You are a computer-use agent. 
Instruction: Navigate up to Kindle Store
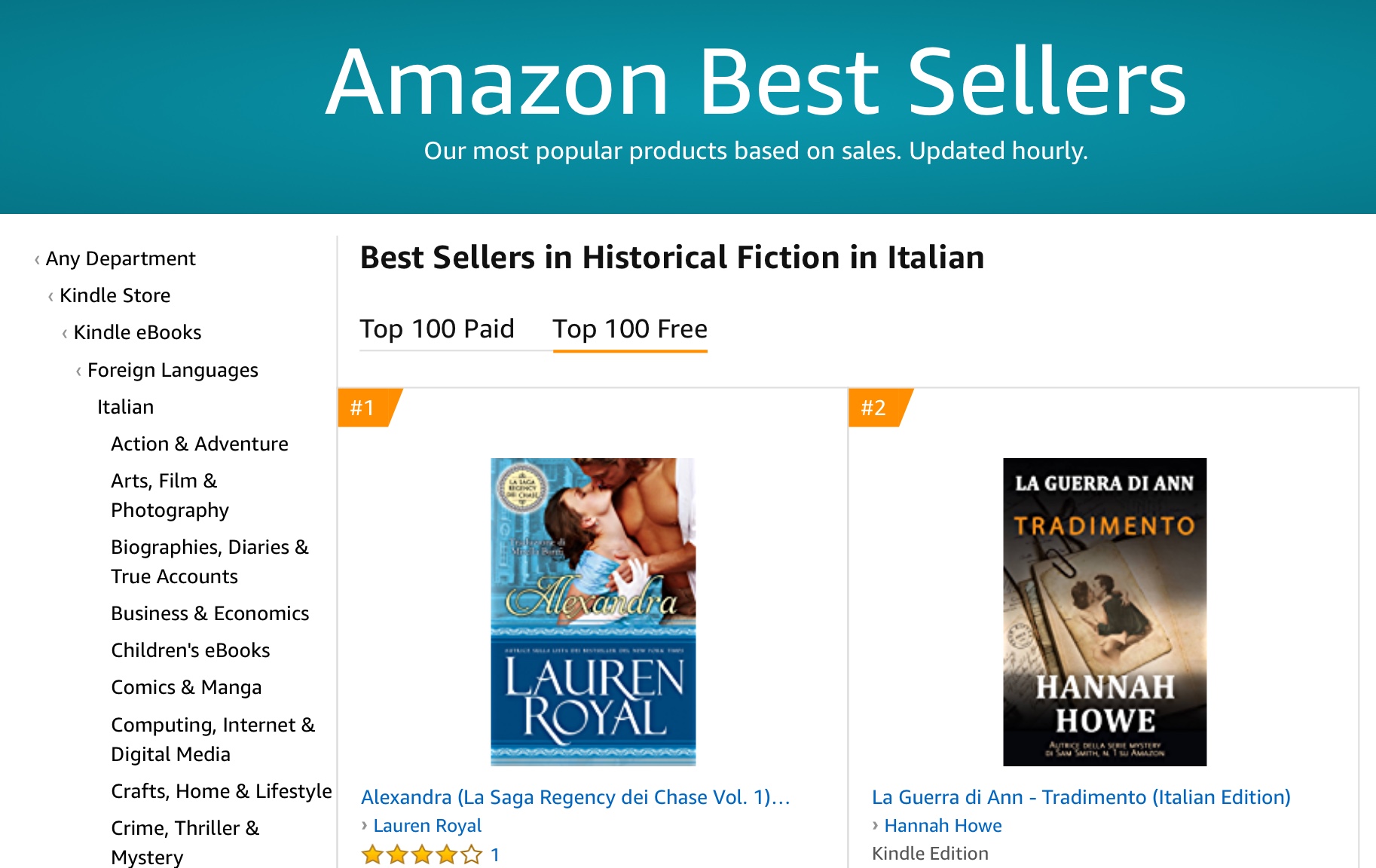click(115, 295)
